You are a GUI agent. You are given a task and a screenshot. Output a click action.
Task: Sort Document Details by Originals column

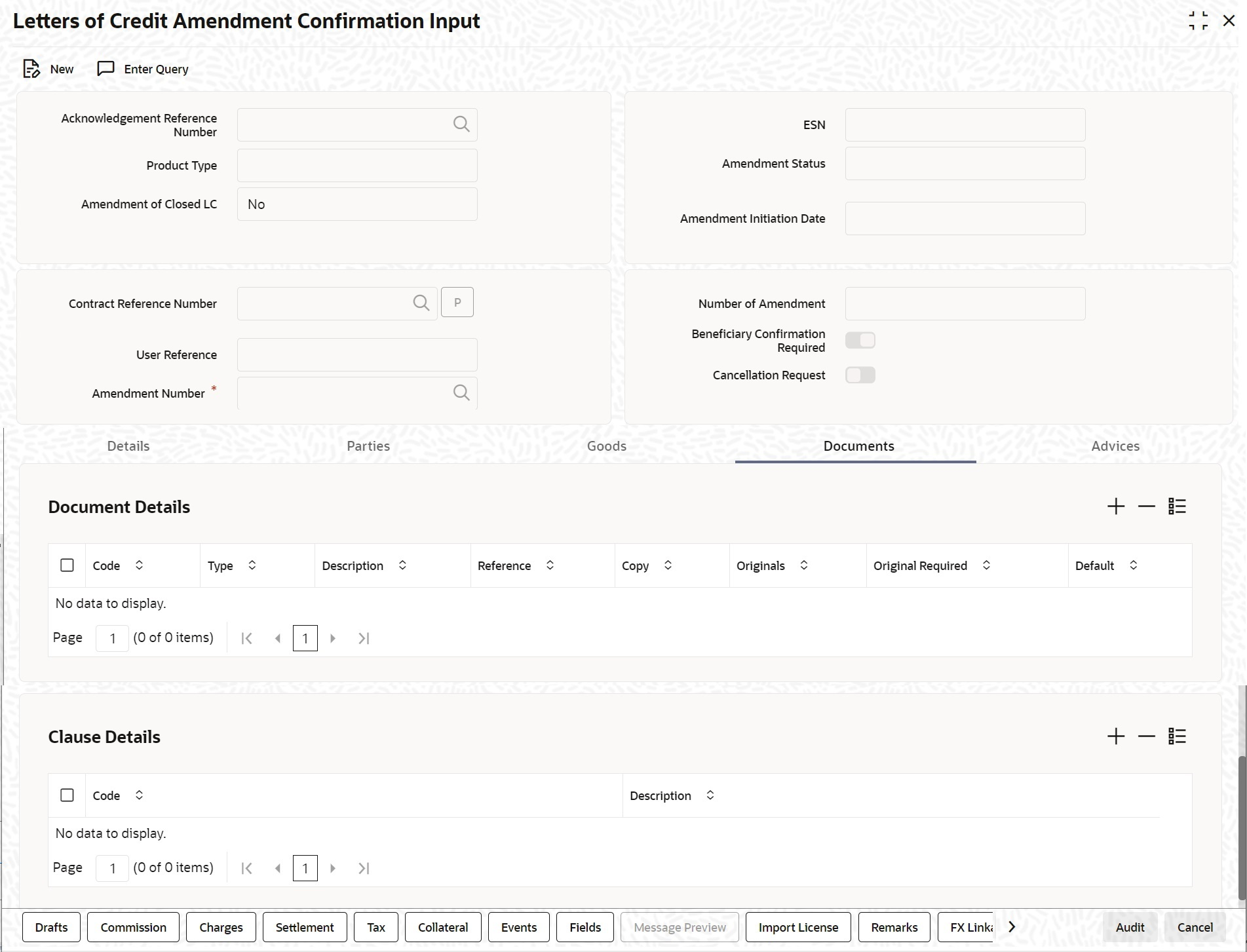click(x=804, y=565)
